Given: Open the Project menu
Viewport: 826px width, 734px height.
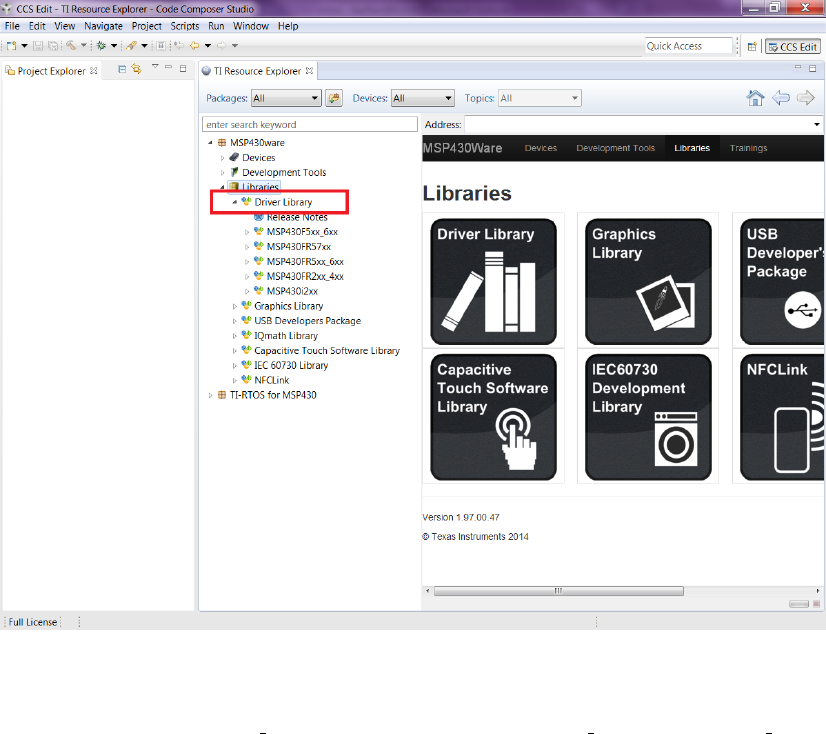Looking at the screenshot, I should tap(146, 26).
